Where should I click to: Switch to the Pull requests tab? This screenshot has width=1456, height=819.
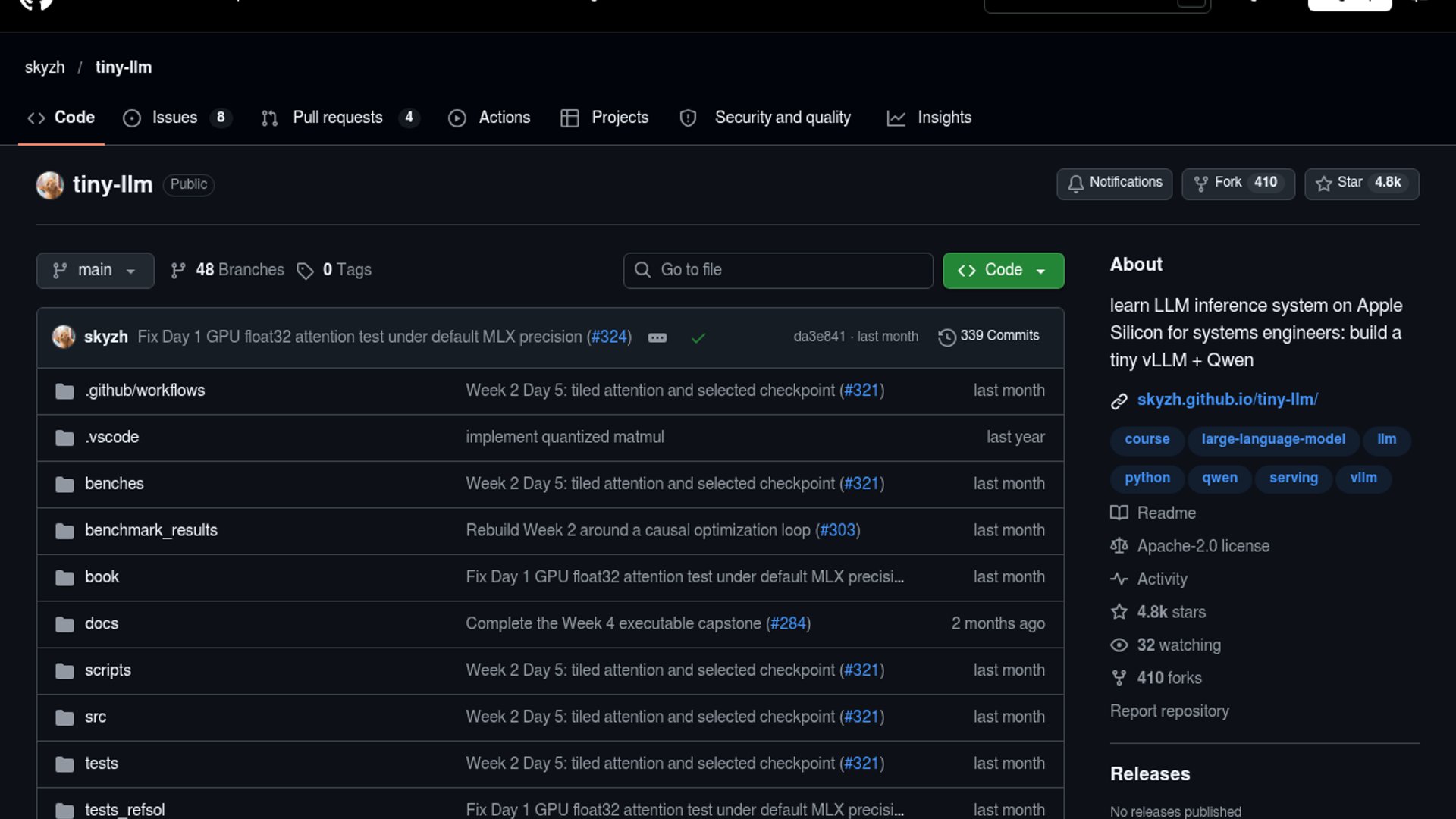(340, 118)
